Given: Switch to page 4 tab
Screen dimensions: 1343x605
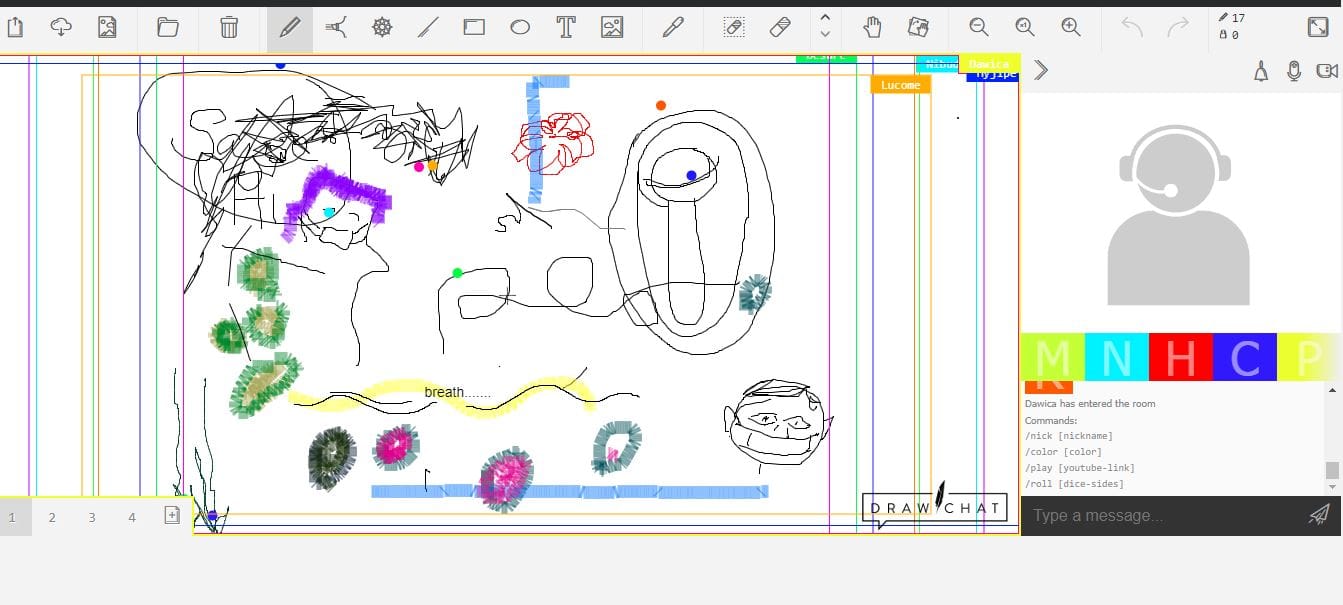Looking at the screenshot, I should tap(132, 517).
